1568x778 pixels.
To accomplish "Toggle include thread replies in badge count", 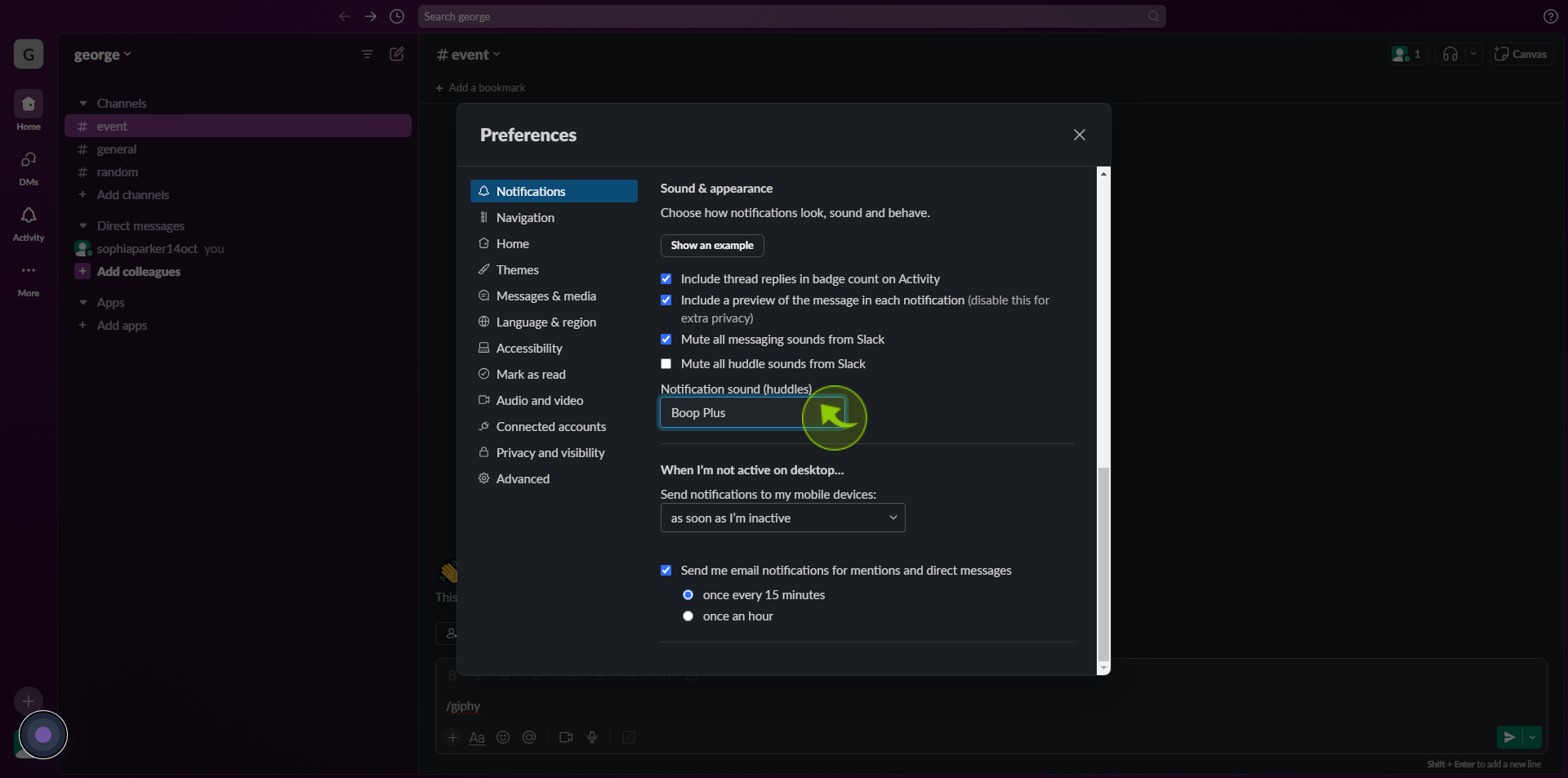I will click(666, 279).
